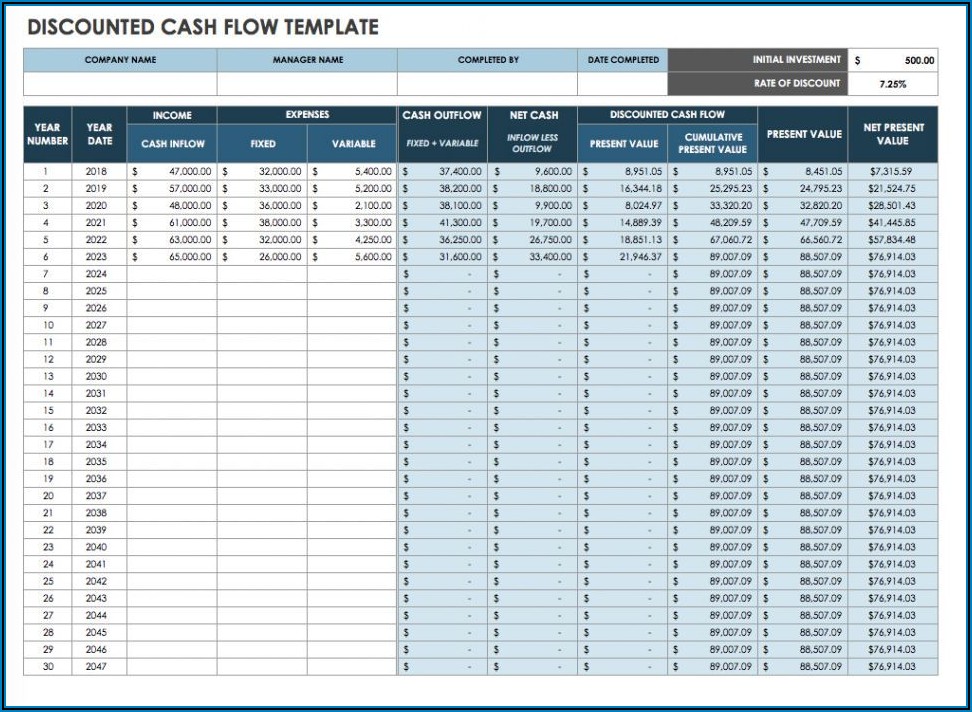This screenshot has width=972, height=712.
Task: Select the Year Number column header
Action: tap(48, 134)
